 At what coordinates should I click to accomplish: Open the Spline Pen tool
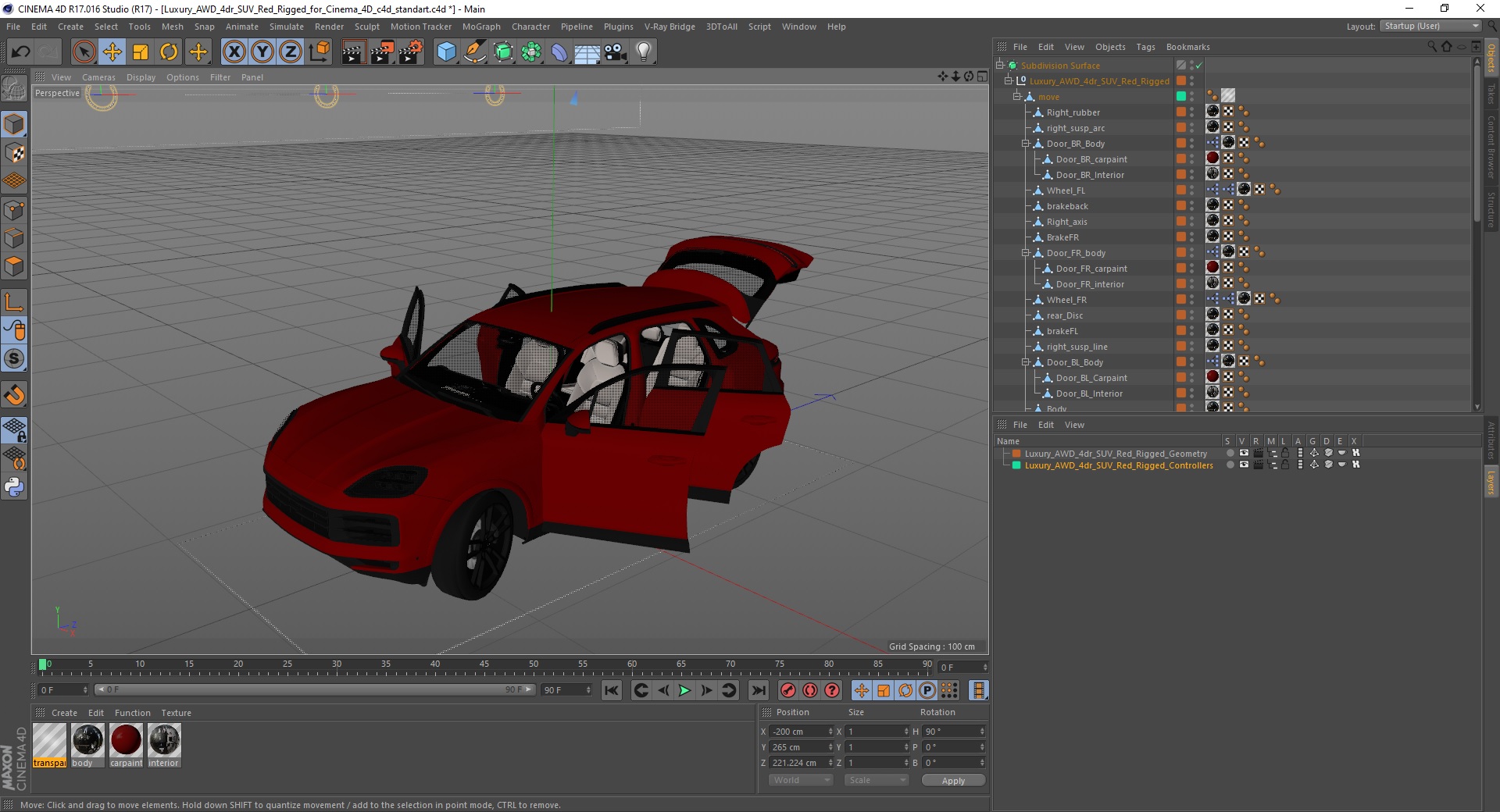[475, 52]
